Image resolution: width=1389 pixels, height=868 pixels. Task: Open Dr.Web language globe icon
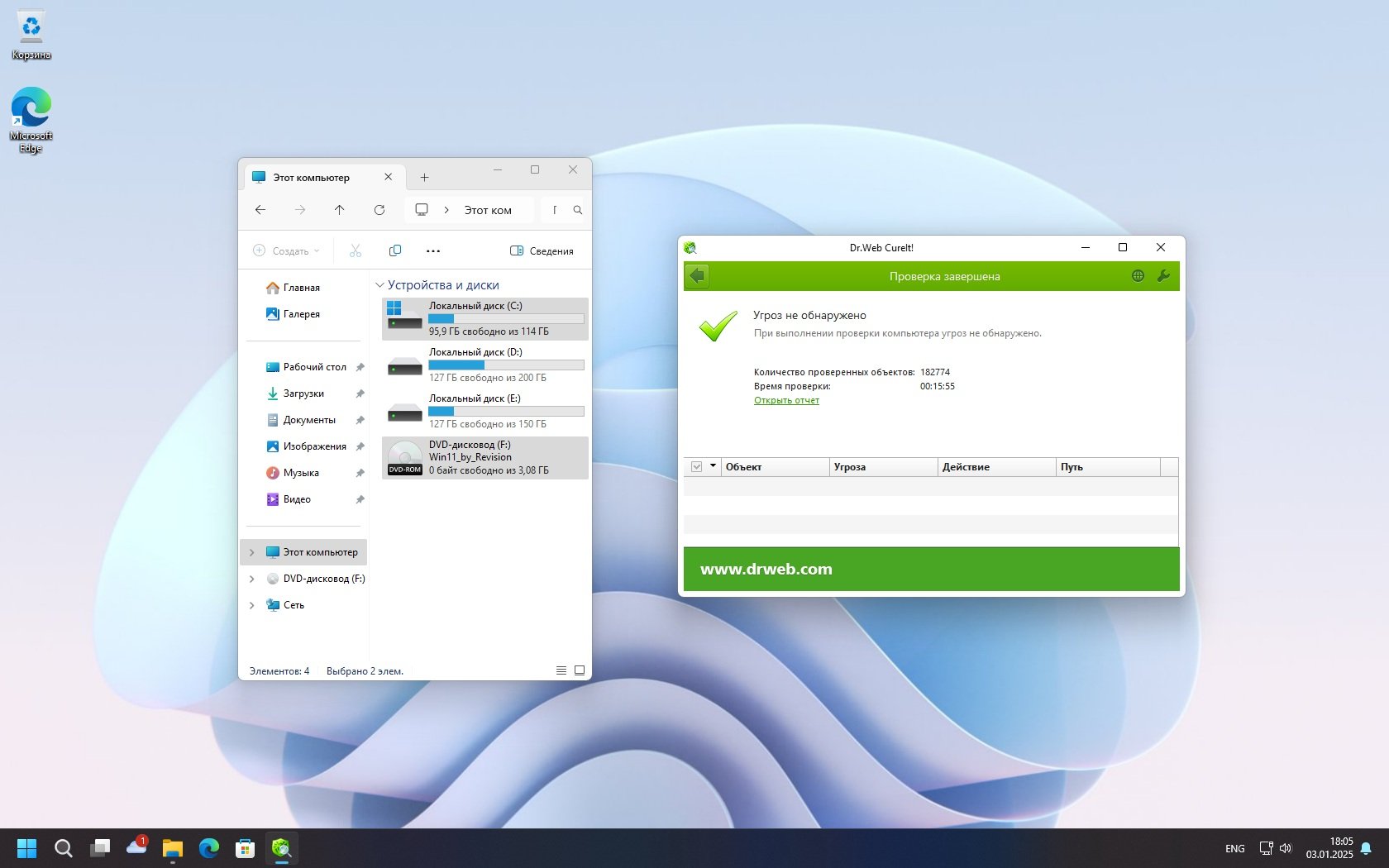(1138, 276)
